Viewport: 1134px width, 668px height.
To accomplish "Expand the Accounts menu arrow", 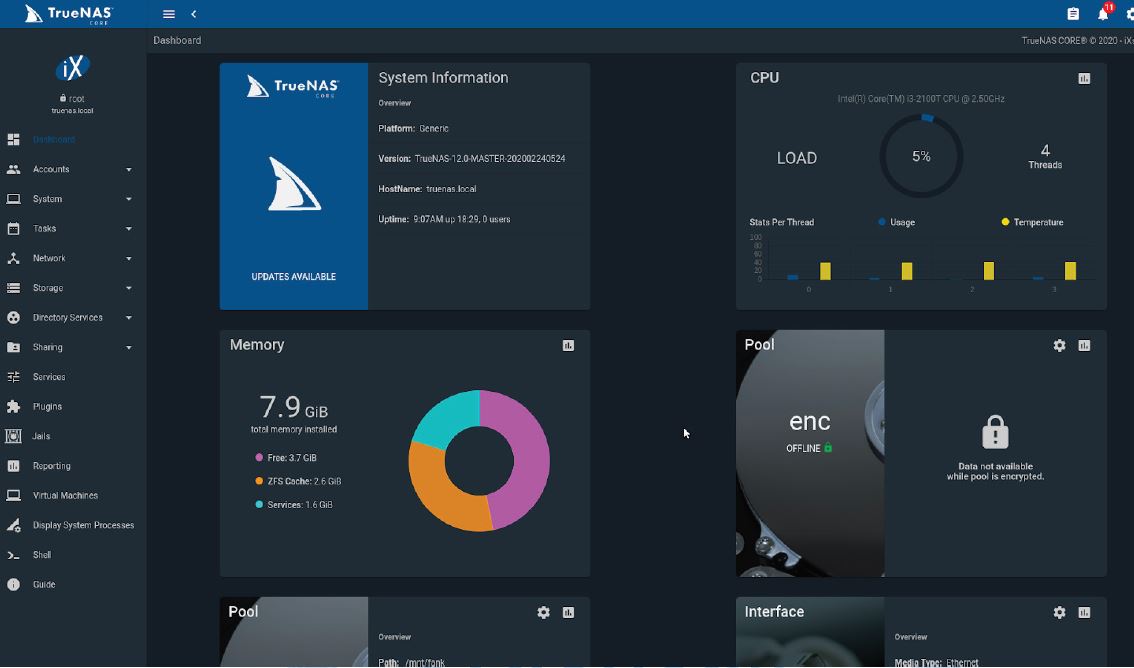I will [x=129, y=169].
